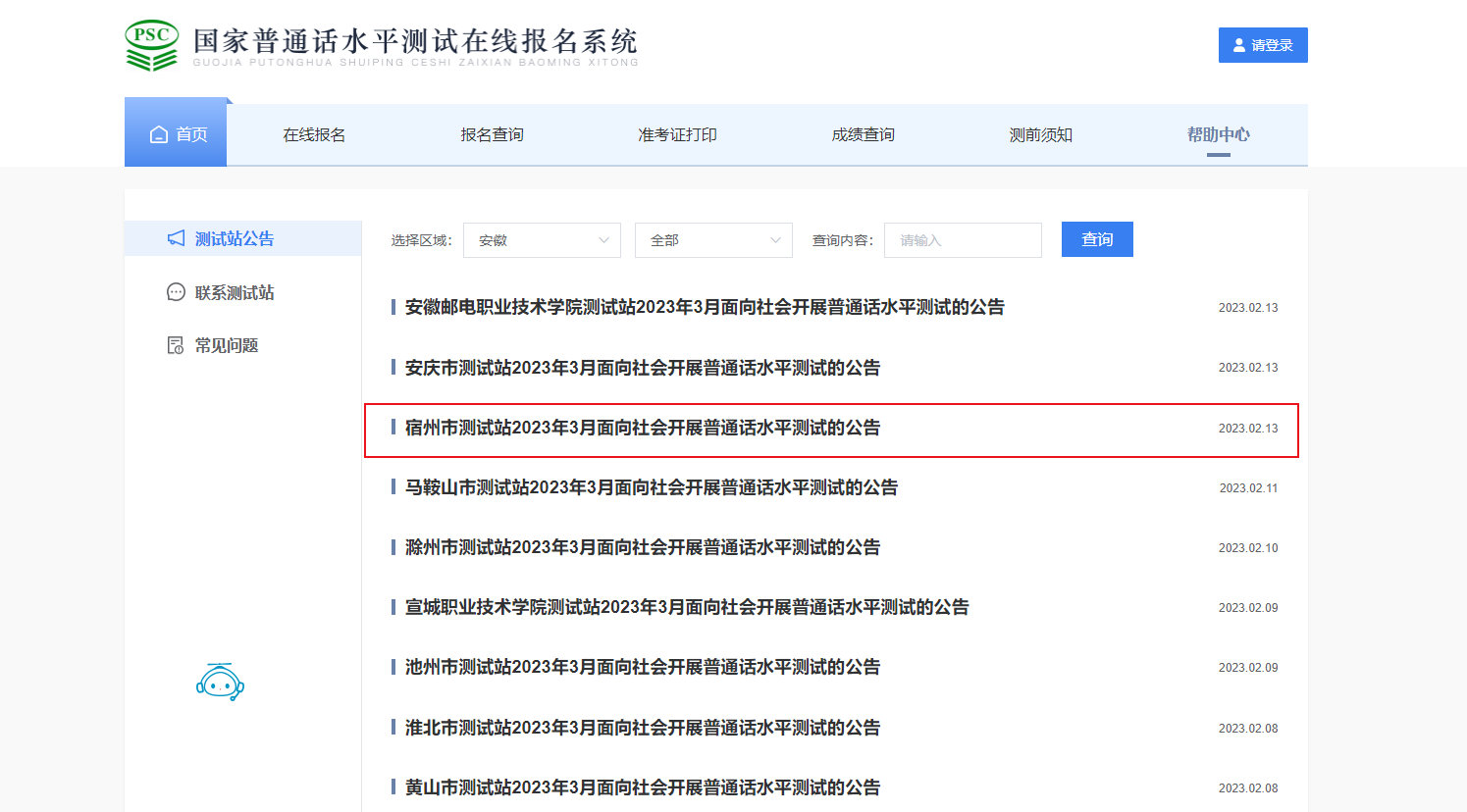Expand the 全部 city dropdown

[713, 240]
